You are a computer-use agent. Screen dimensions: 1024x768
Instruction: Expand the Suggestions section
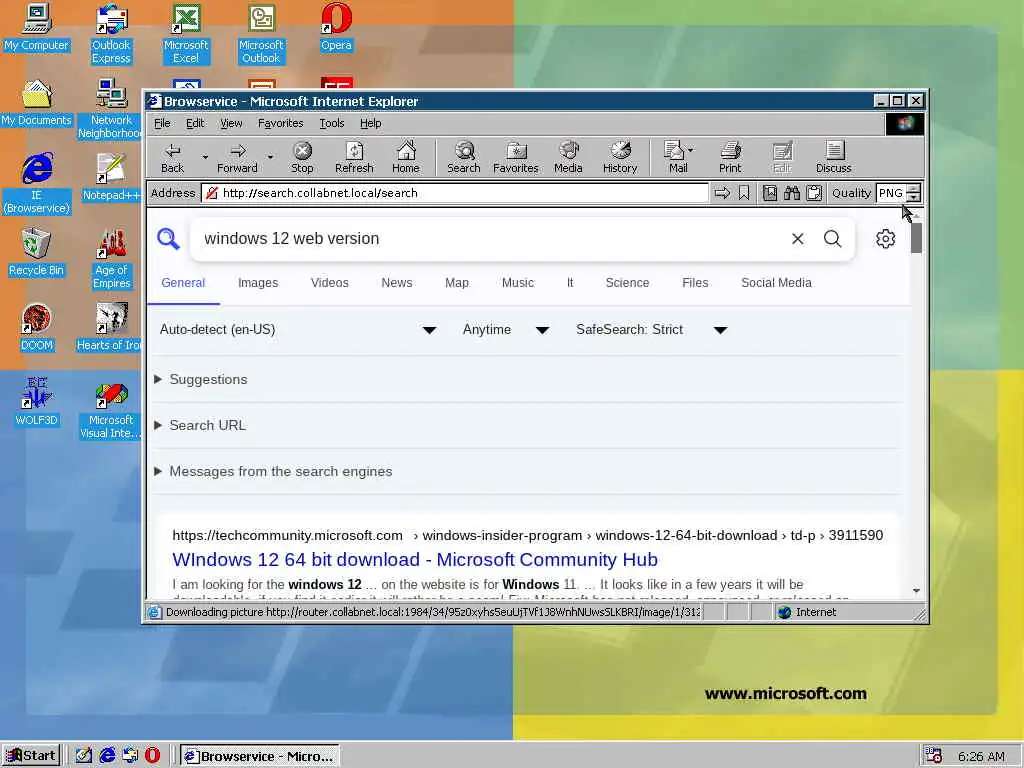tap(201, 379)
